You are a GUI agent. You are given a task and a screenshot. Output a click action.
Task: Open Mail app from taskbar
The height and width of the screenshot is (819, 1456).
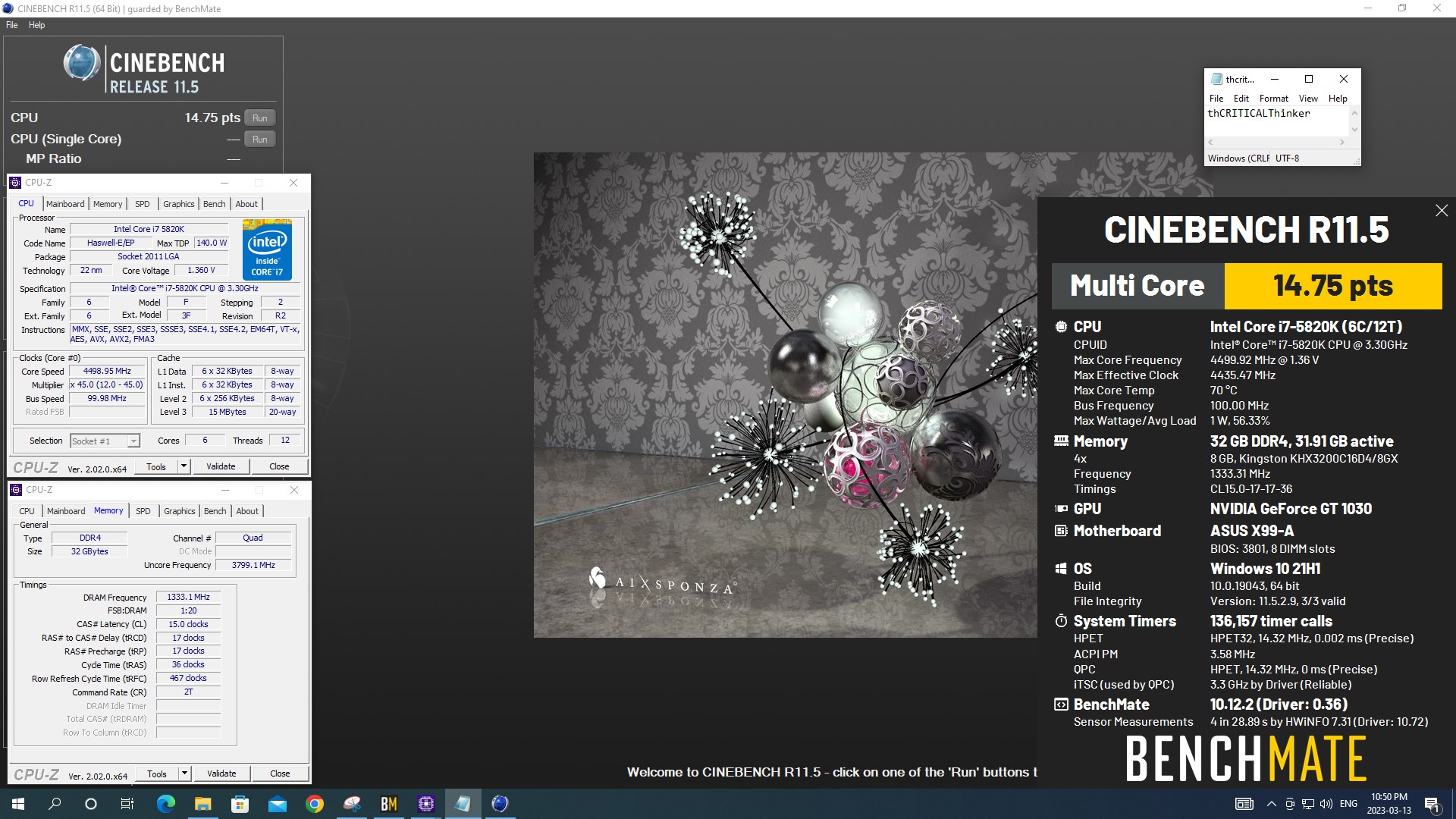[277, 804]
